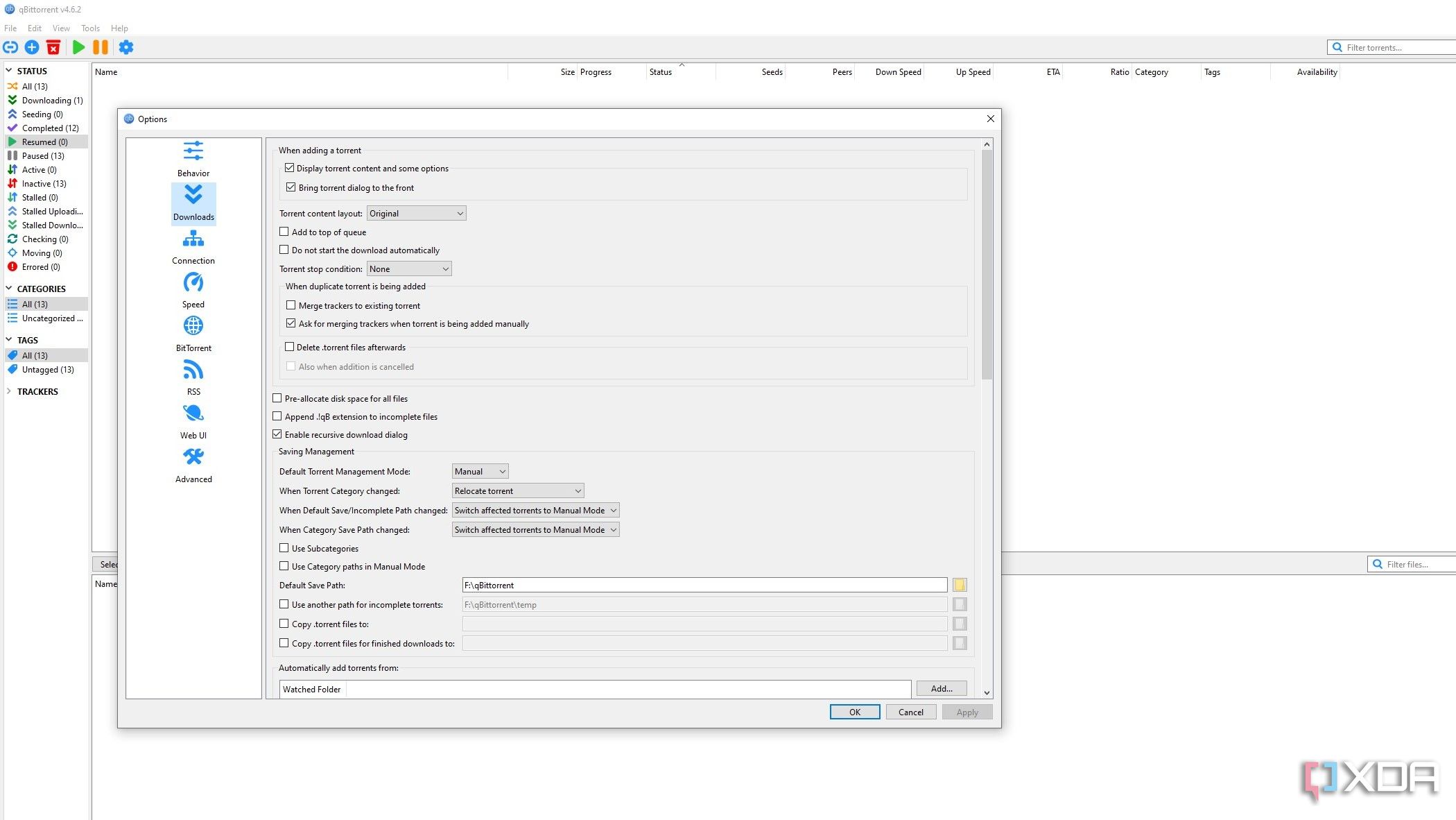Click Add... for watched folder
1456x820 pixels.
pyautogui.click(x=942, y=688)
